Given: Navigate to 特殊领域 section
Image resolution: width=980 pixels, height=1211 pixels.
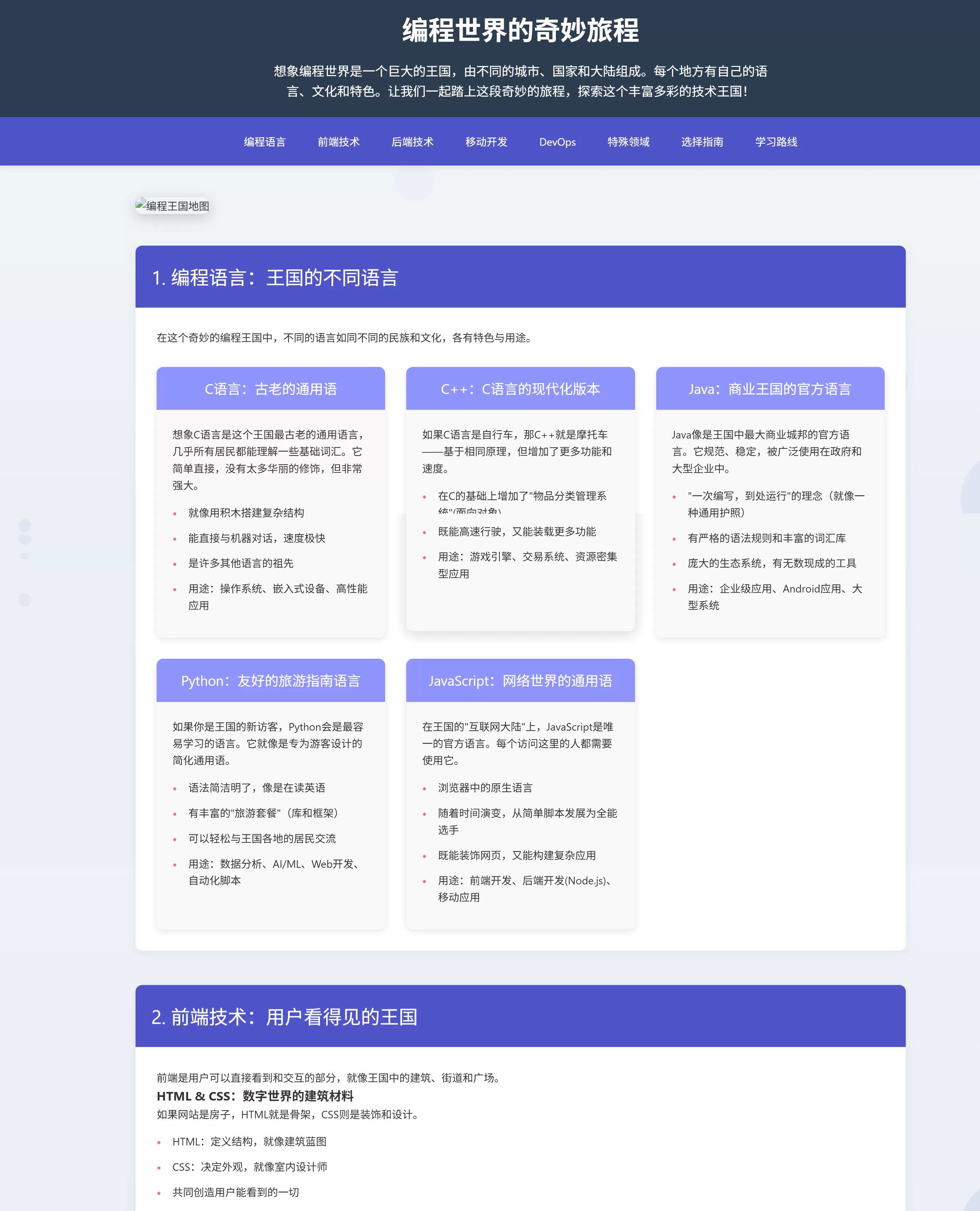Looking at the screenshot, I should [628, 142].
